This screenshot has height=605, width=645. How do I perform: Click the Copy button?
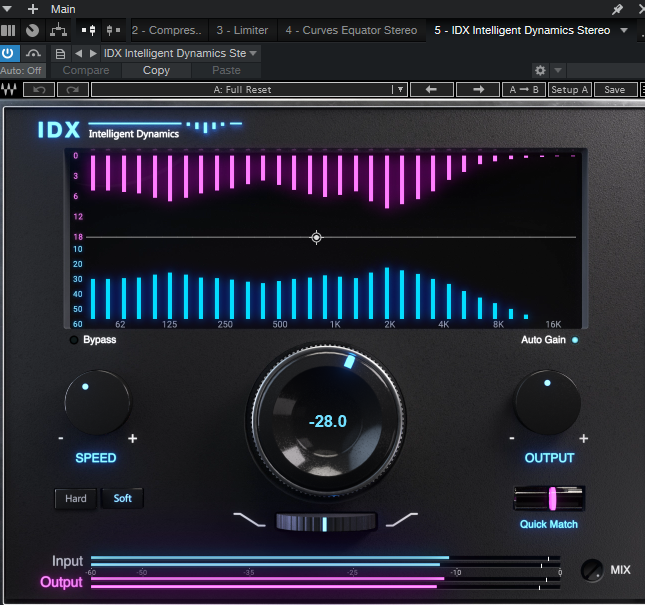156,70
